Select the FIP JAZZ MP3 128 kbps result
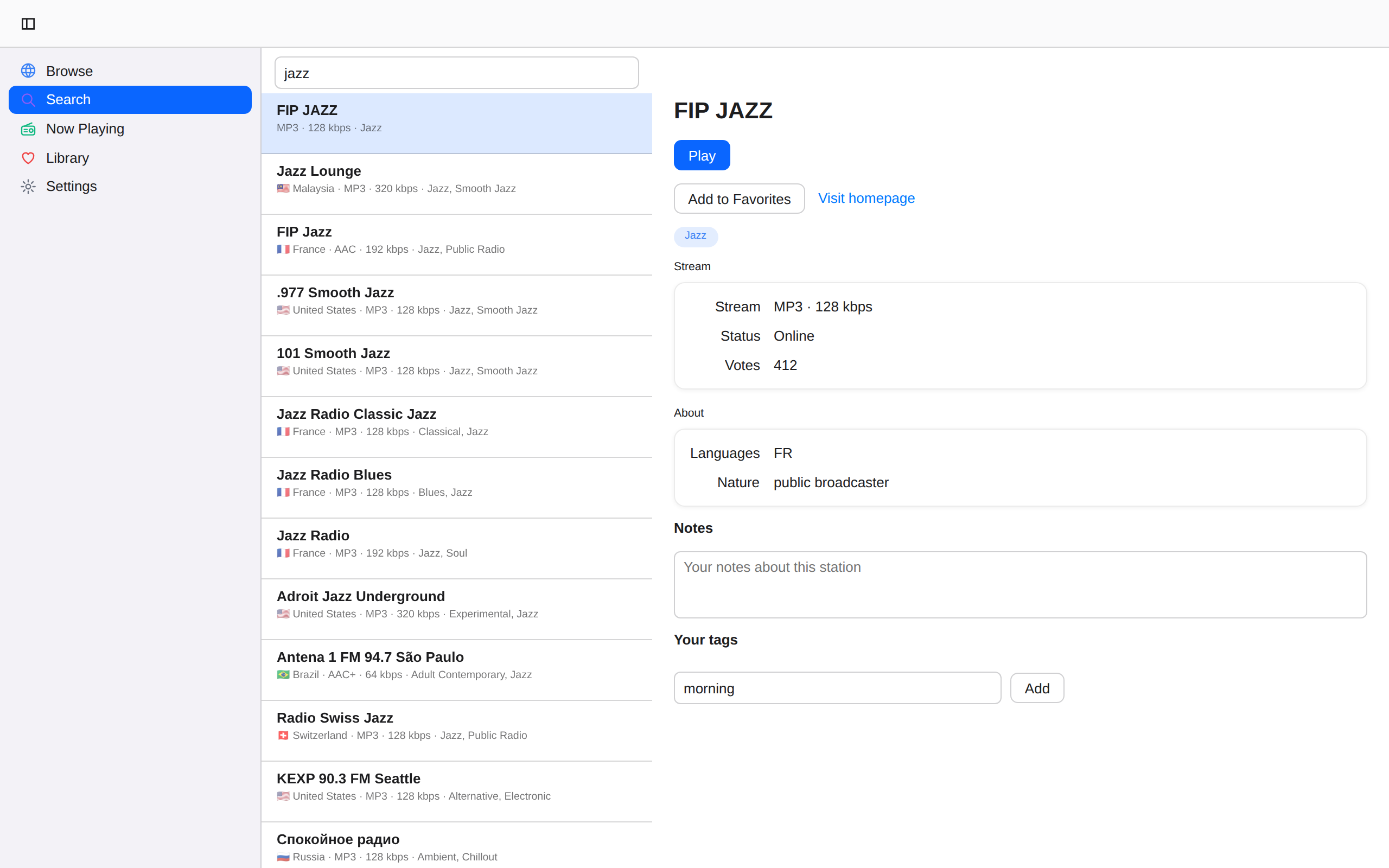Image resolution: width=1389 pixels, height=868 pixels. [456, 124]
